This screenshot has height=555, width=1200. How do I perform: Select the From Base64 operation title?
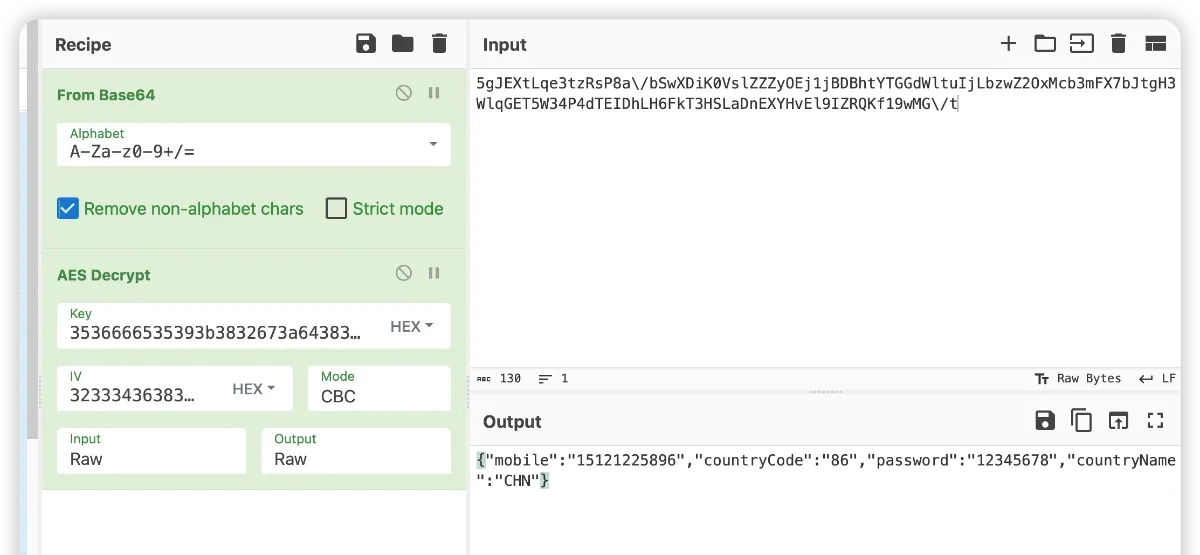tap(106, 95)
